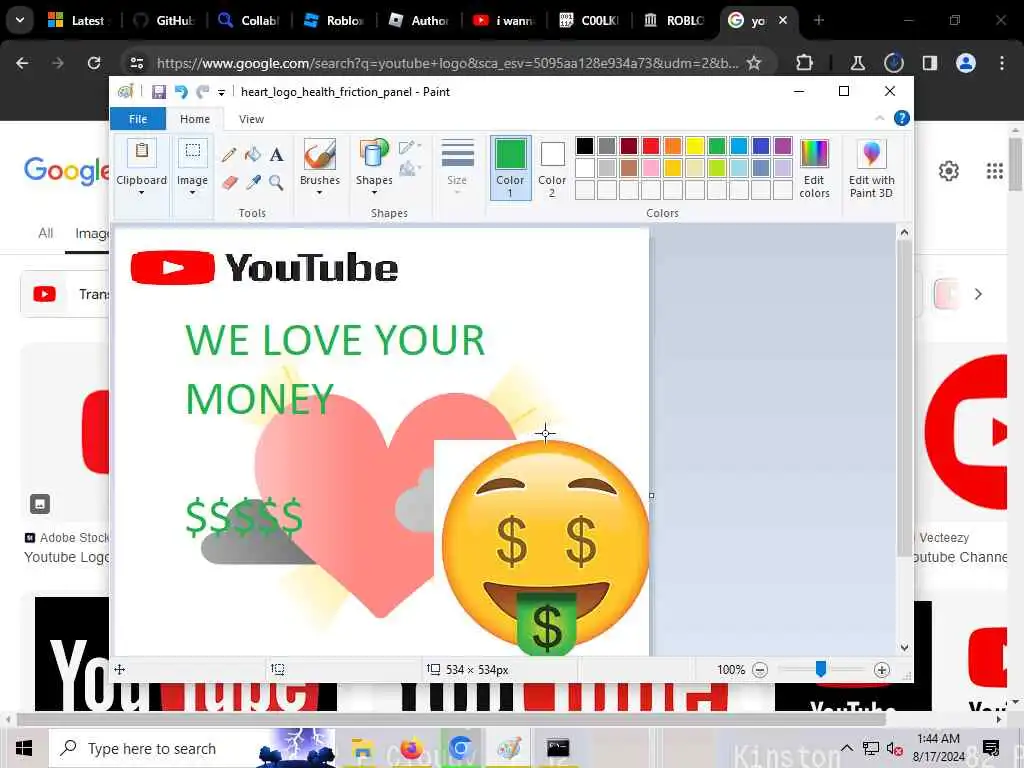
Task: Open Edit colors dialog
Action: tap(814, 168)
